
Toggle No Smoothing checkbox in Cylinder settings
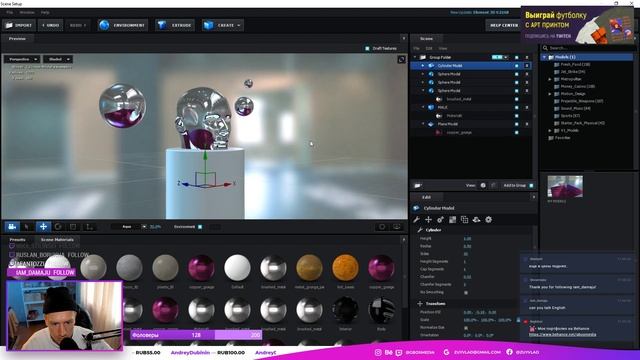[466, 292]
